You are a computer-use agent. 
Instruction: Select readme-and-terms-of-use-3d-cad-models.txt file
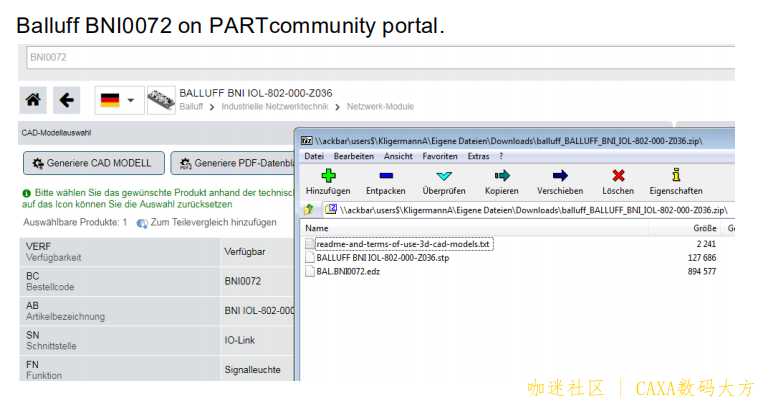(403, 244)
